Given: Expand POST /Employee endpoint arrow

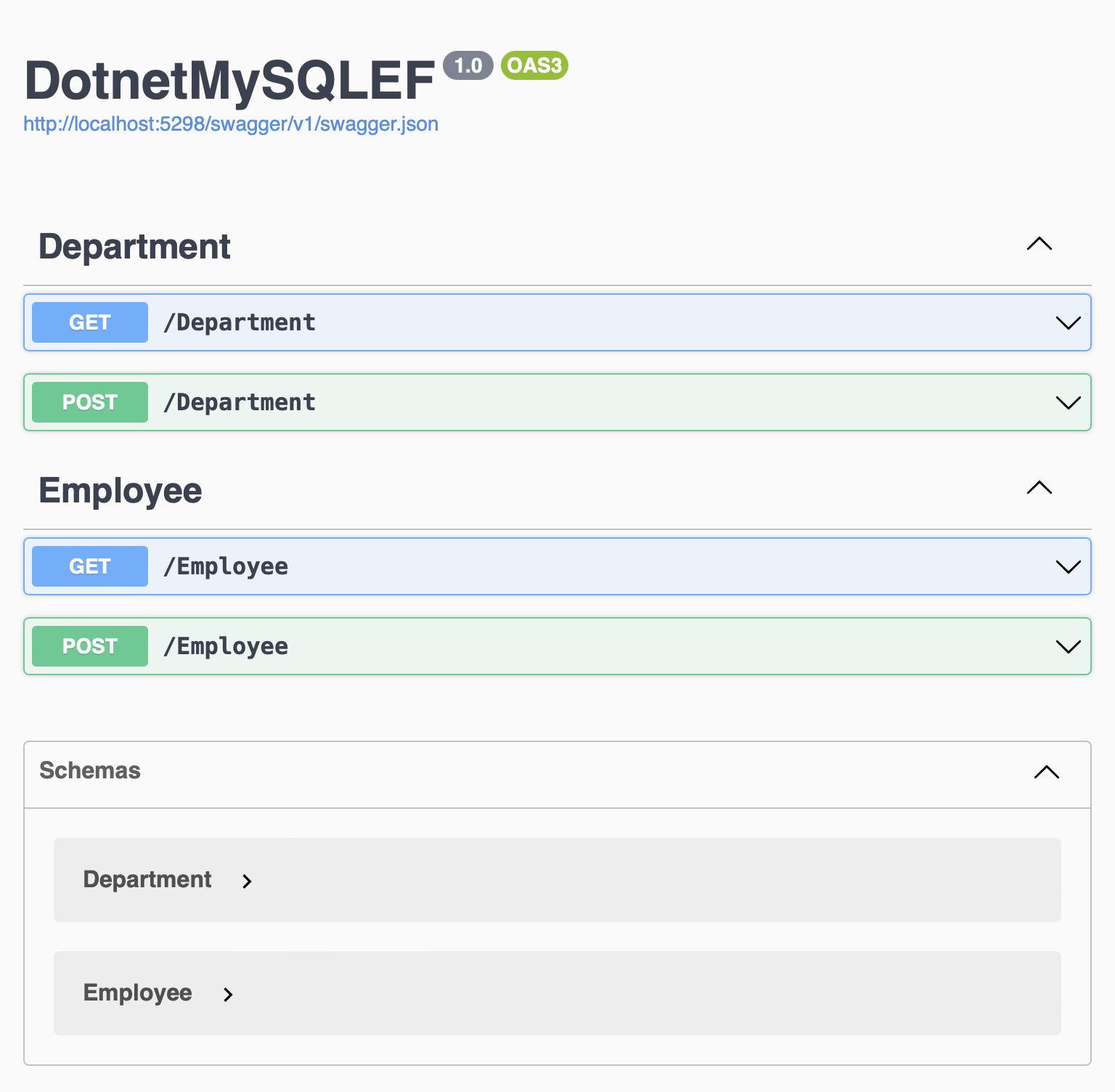Looking at the screenshot, I should (x=1068, y=647).
